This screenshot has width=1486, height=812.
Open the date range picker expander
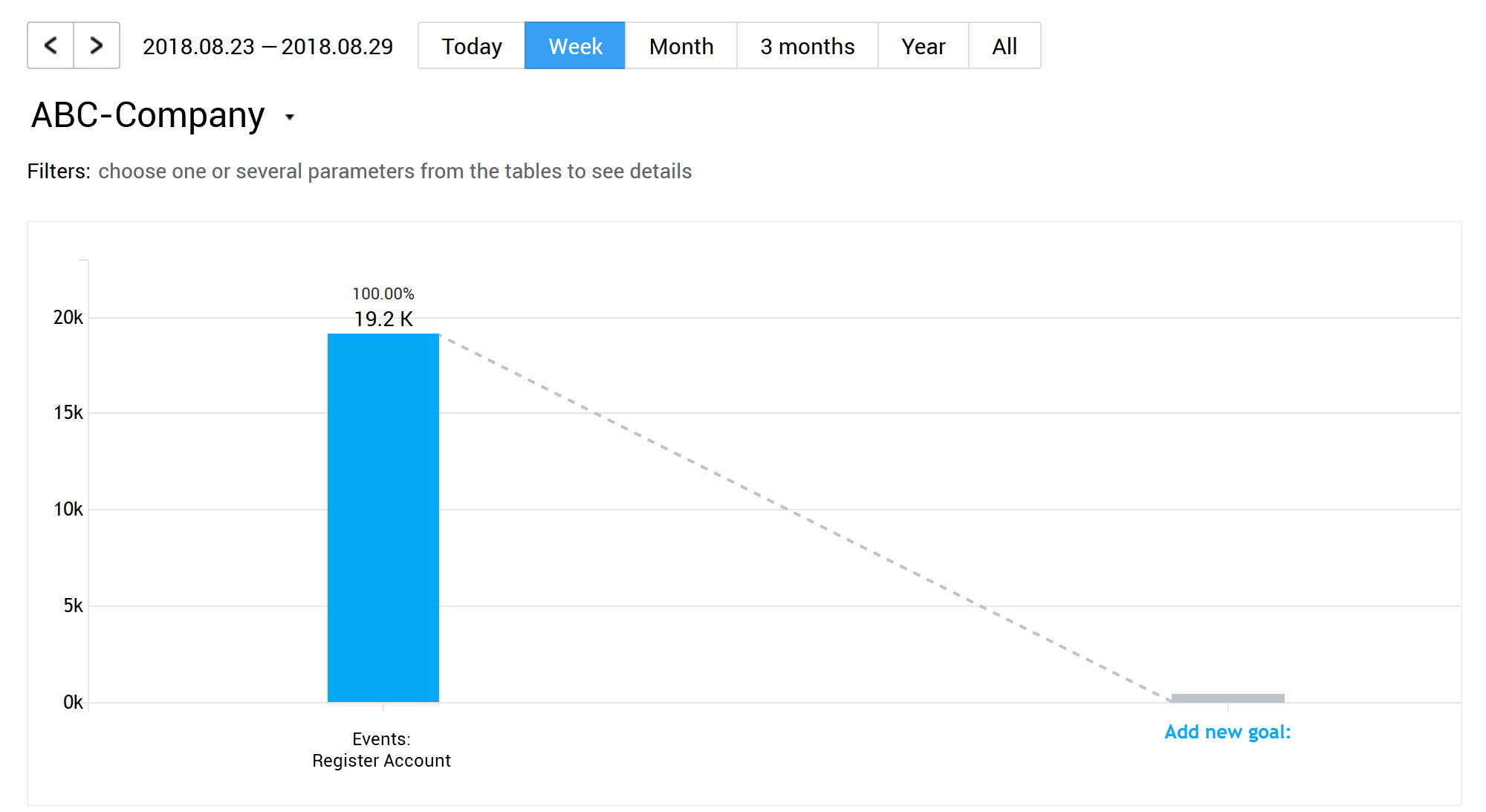267,46
